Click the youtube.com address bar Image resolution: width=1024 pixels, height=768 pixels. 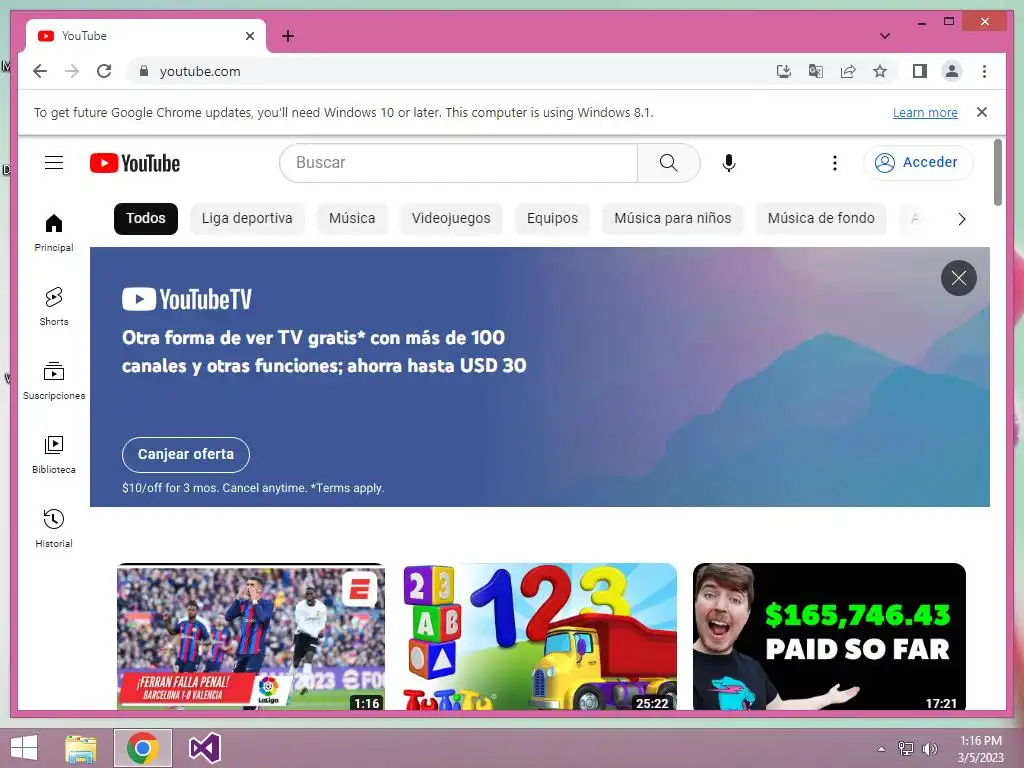pos(451,71)
